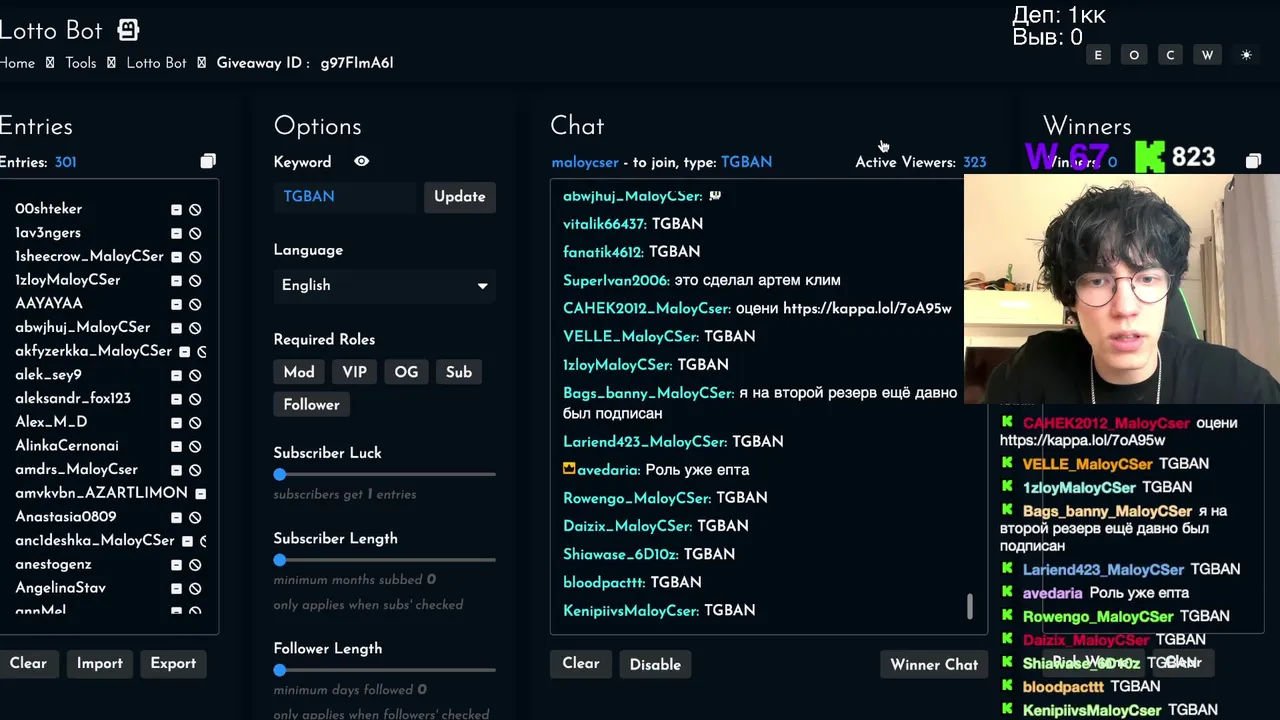
Task: Adjust the Subscriber Length slider
Action: pos(385,560)
